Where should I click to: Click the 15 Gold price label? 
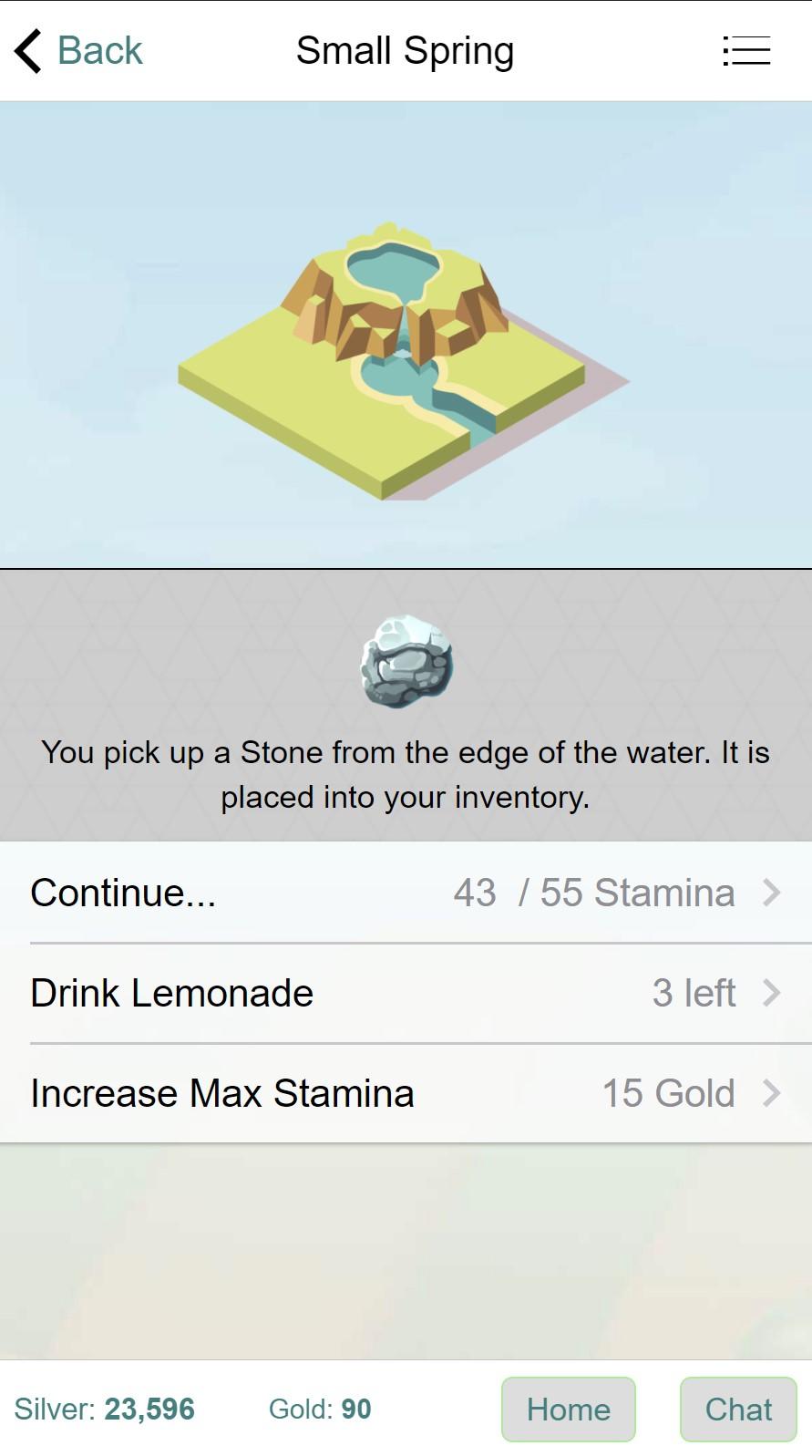668,1093
